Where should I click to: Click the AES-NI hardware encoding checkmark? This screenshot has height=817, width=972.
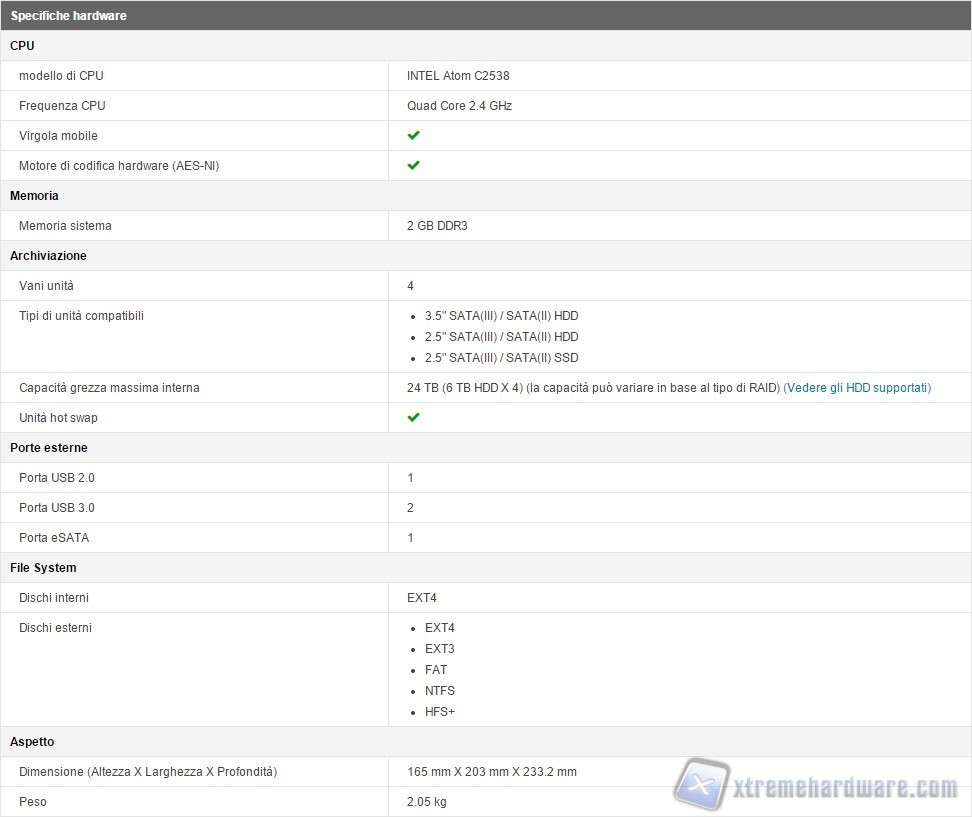(x=413, y=165)
